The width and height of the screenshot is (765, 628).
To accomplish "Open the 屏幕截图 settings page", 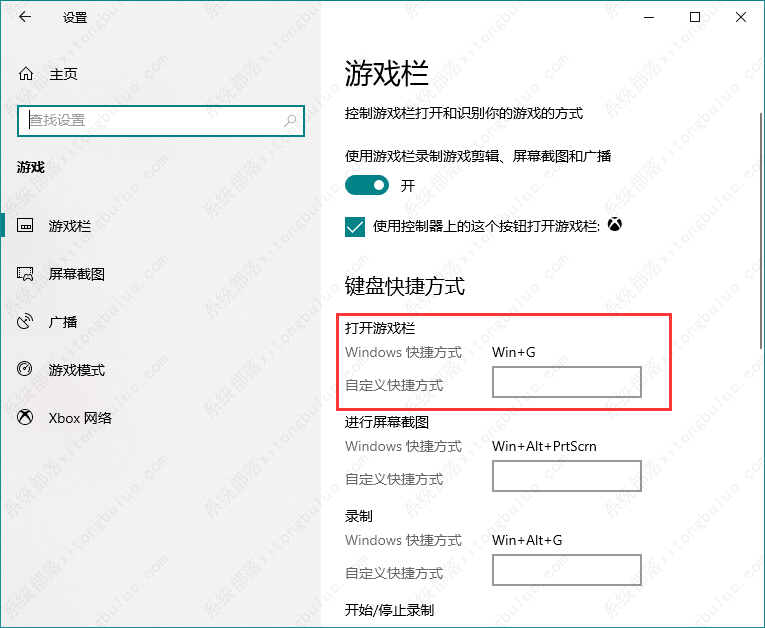I will (x=77, y=274).
